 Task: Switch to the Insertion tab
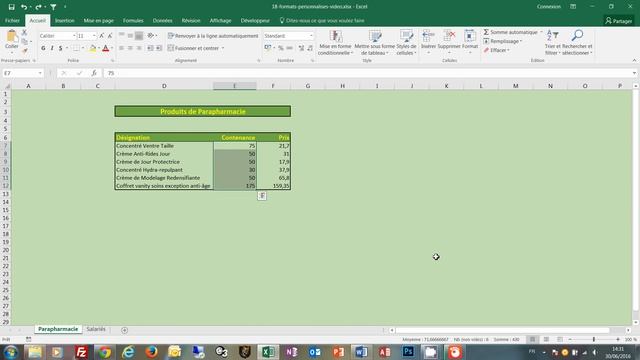[x=65, y=20]
